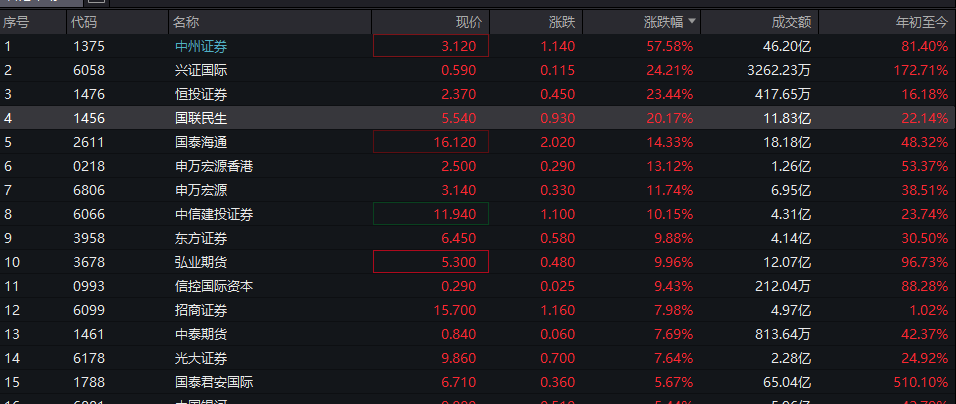Sort by the 现价 column header
This screenshot has width=956, height=404.
pos(468,21)
